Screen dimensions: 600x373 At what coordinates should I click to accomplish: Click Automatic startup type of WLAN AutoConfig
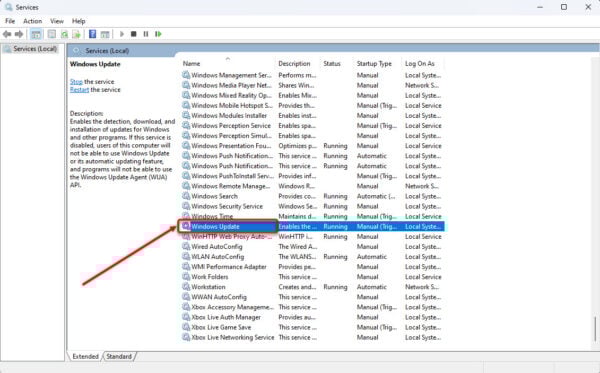(372, 256)
